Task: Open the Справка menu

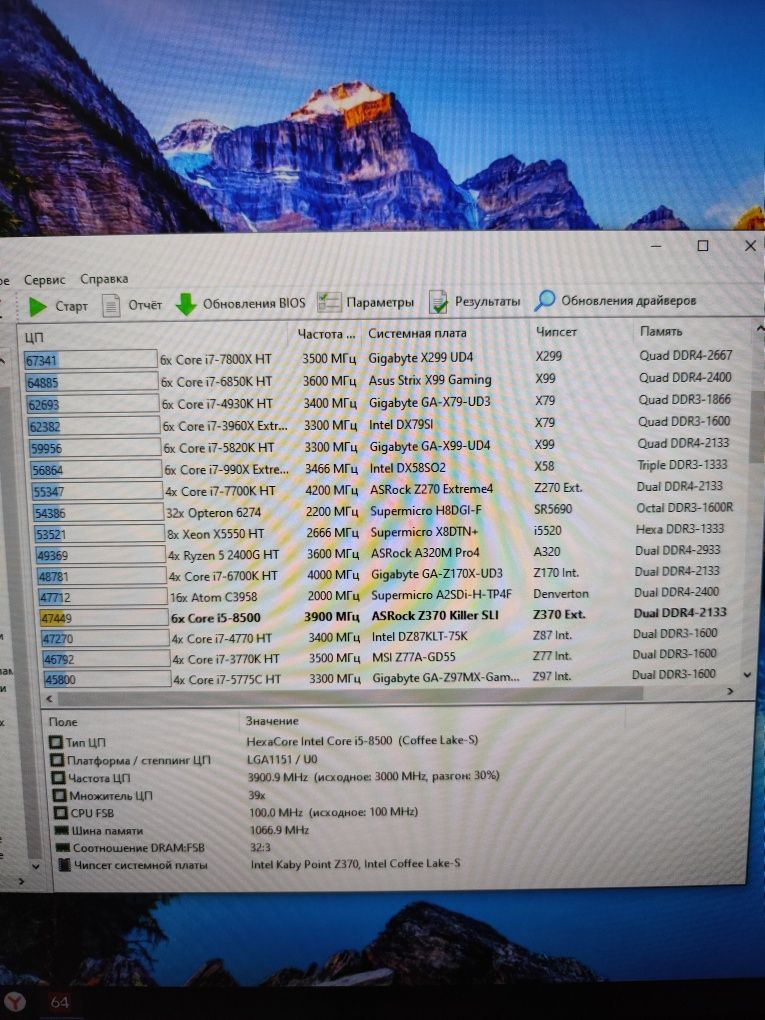Action: click(104, 278)
